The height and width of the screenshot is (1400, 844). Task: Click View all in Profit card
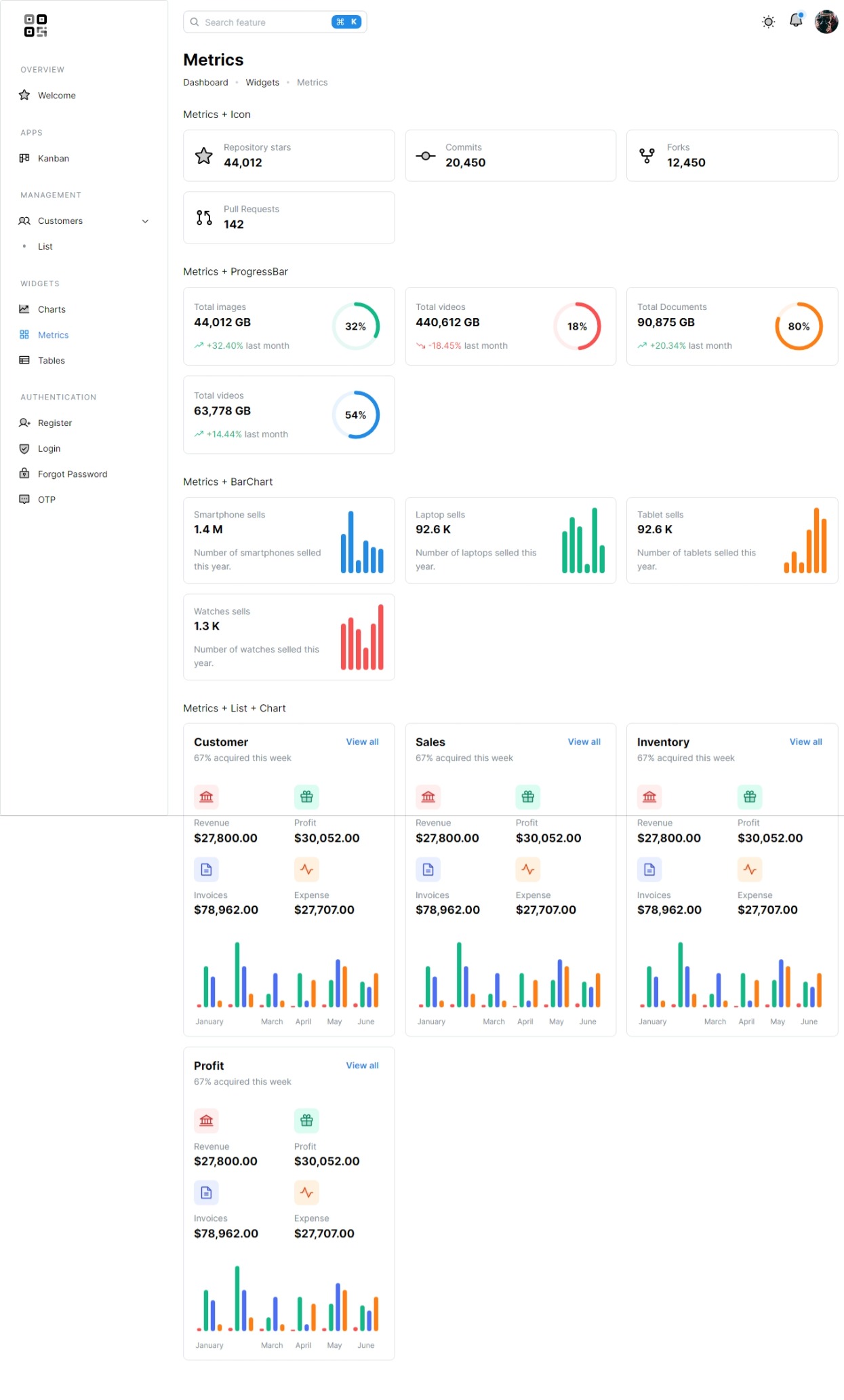(x=363, y=1066)
